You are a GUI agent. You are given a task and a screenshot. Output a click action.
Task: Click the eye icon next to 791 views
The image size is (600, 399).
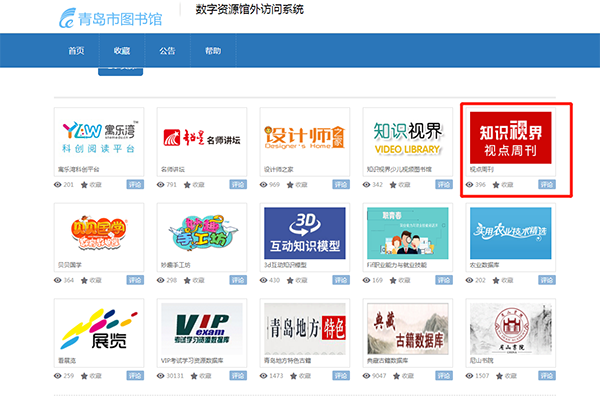tap(161, 185)
